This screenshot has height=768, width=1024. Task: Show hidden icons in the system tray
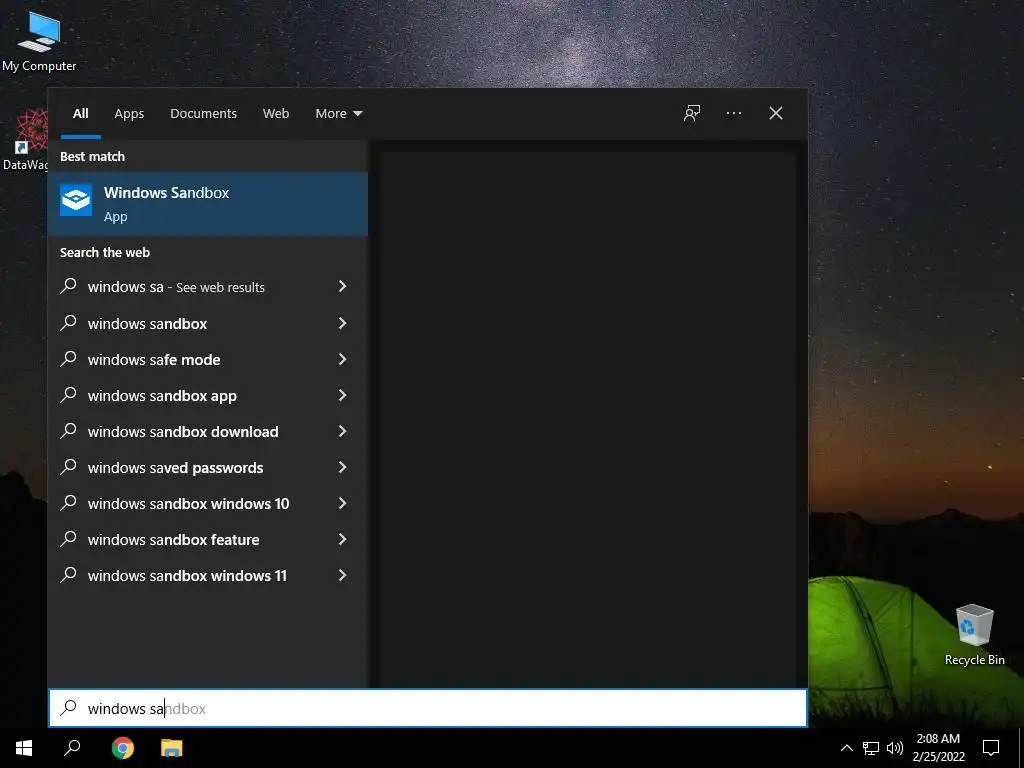(846, 748)
